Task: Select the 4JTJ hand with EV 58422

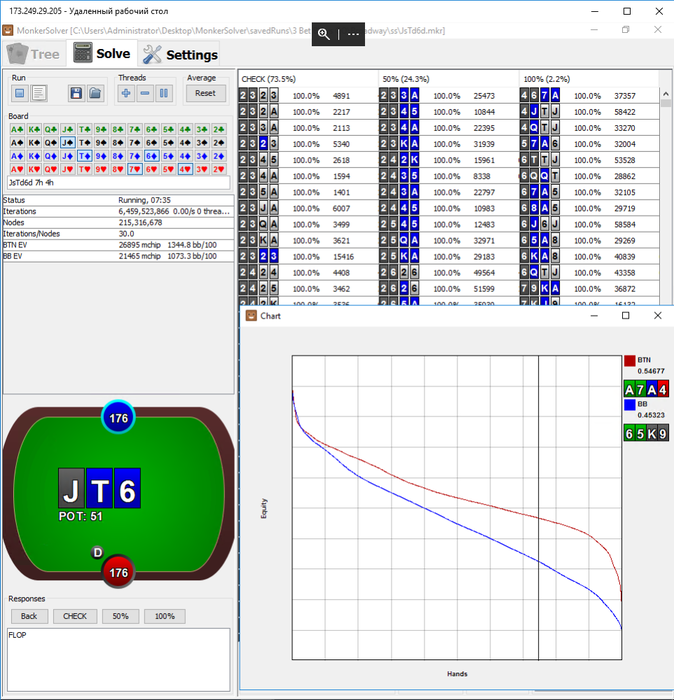Action: (589, 112)
